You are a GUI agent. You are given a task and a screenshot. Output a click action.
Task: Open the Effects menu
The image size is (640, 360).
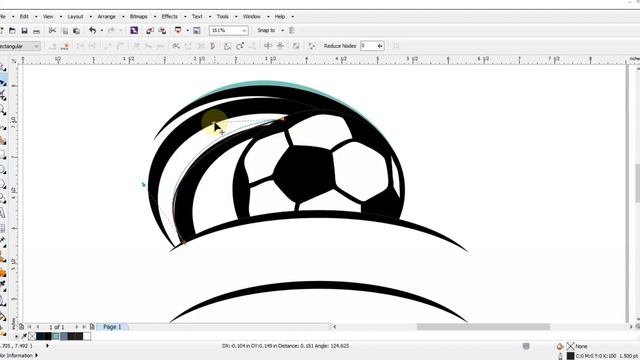169,17
